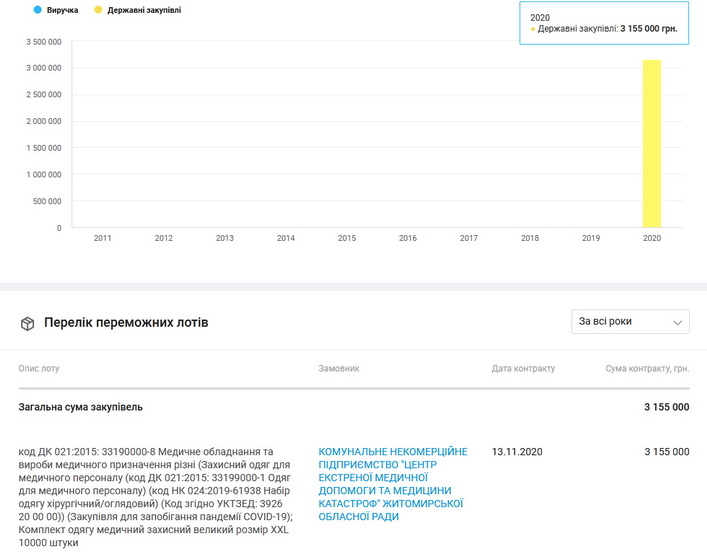Click the Загальна сума закупівель total row
The image size is (707, 560).
[x=81, y=407]
